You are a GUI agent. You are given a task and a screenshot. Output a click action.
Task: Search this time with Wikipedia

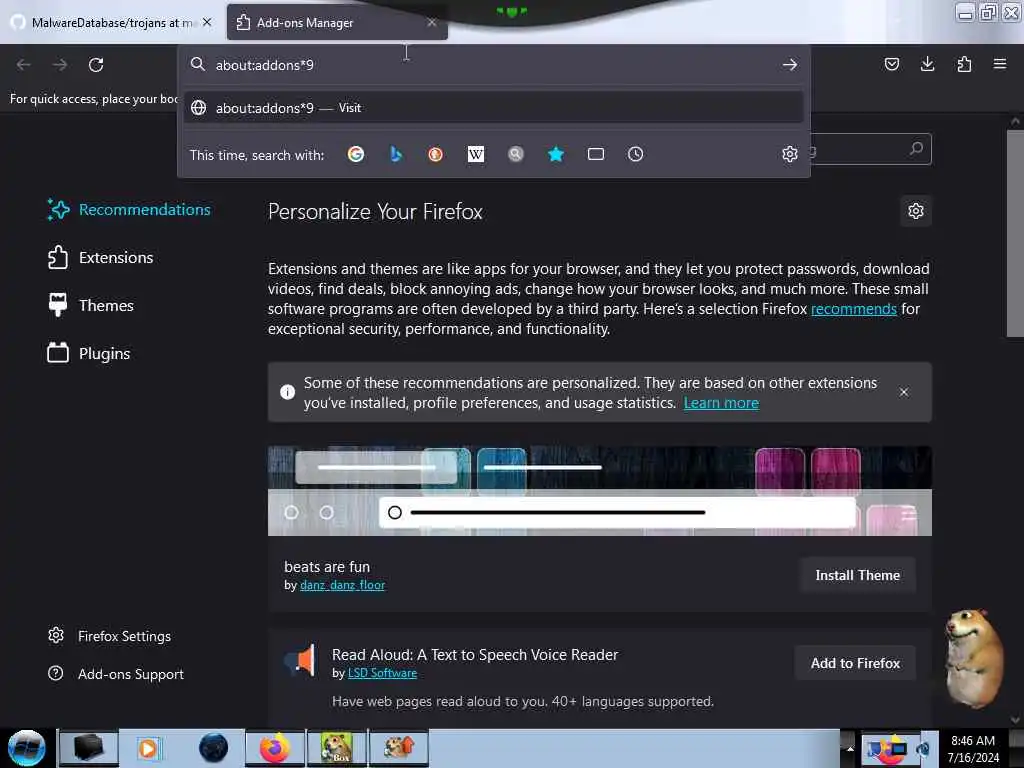coord(476,154)
